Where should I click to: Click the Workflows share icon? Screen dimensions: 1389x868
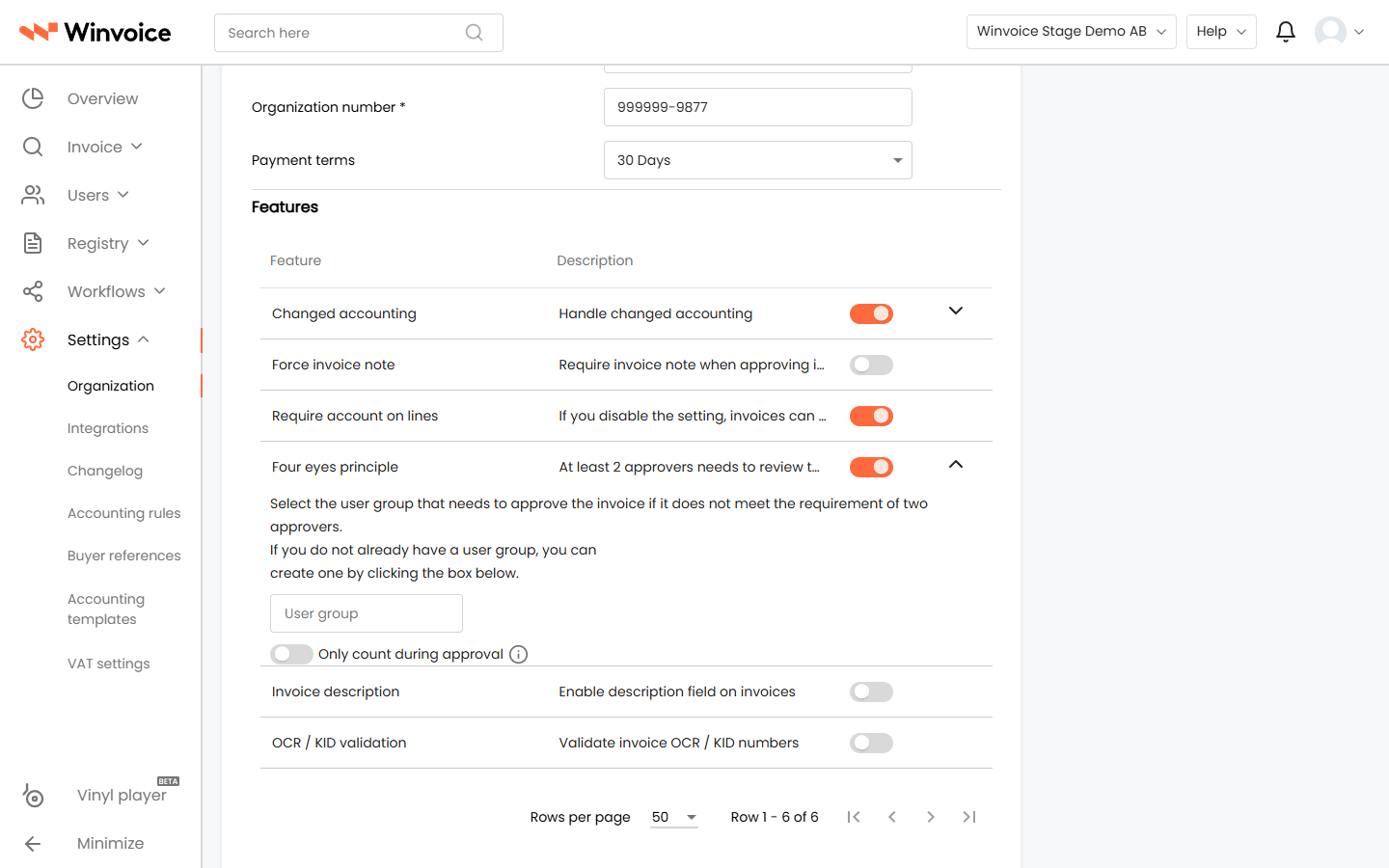[x=33, y=291]
